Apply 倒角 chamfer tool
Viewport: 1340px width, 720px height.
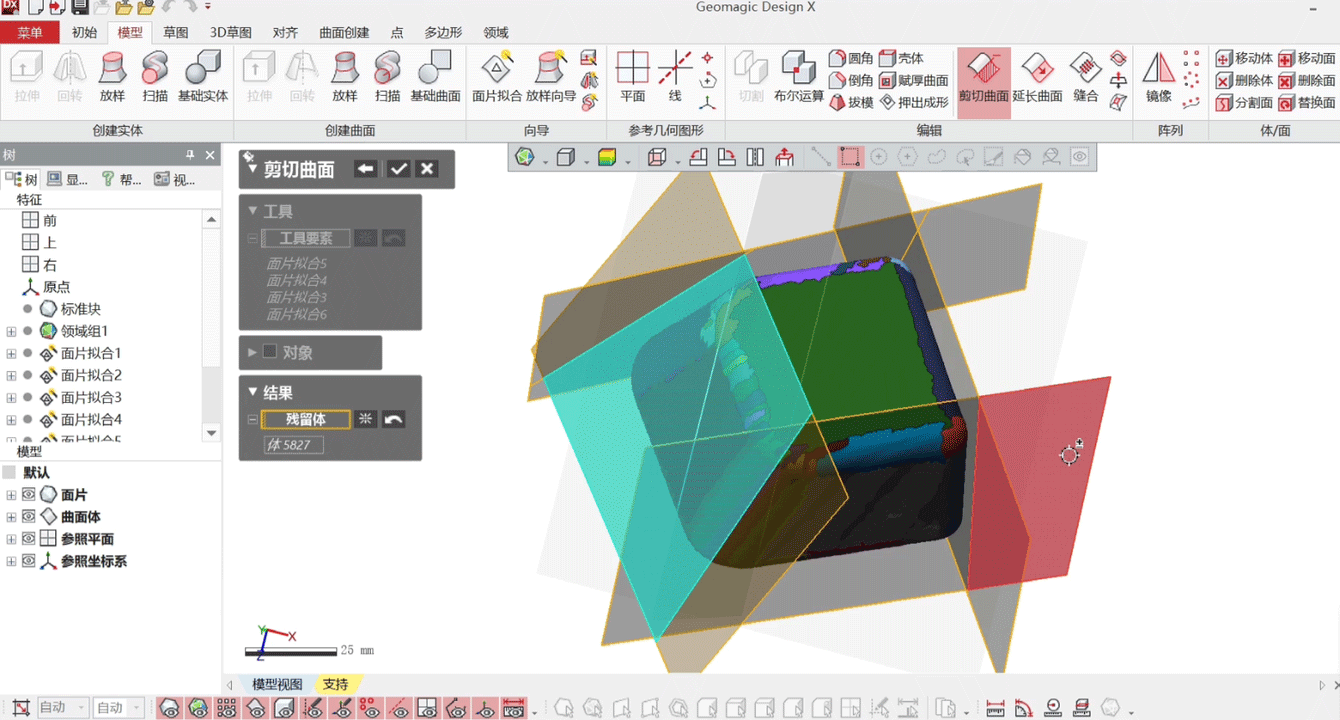[x=851, y=80]
